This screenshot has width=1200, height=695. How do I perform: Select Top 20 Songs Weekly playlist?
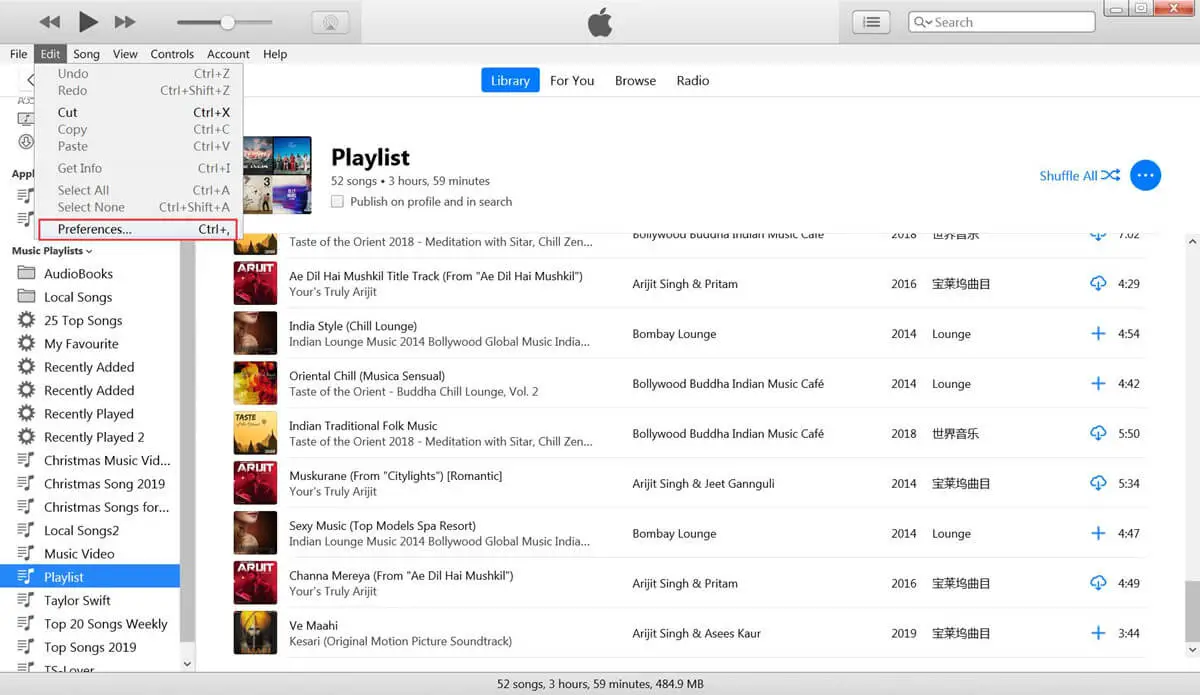coord(105,623)
